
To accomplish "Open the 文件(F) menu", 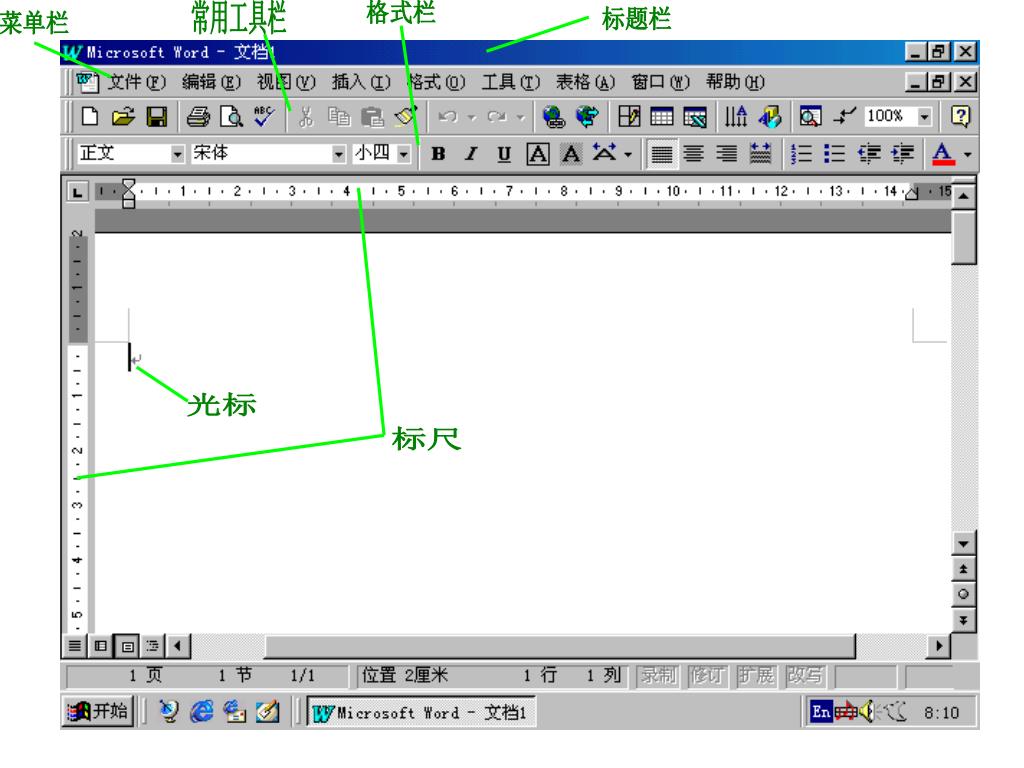I will [137, 82].
